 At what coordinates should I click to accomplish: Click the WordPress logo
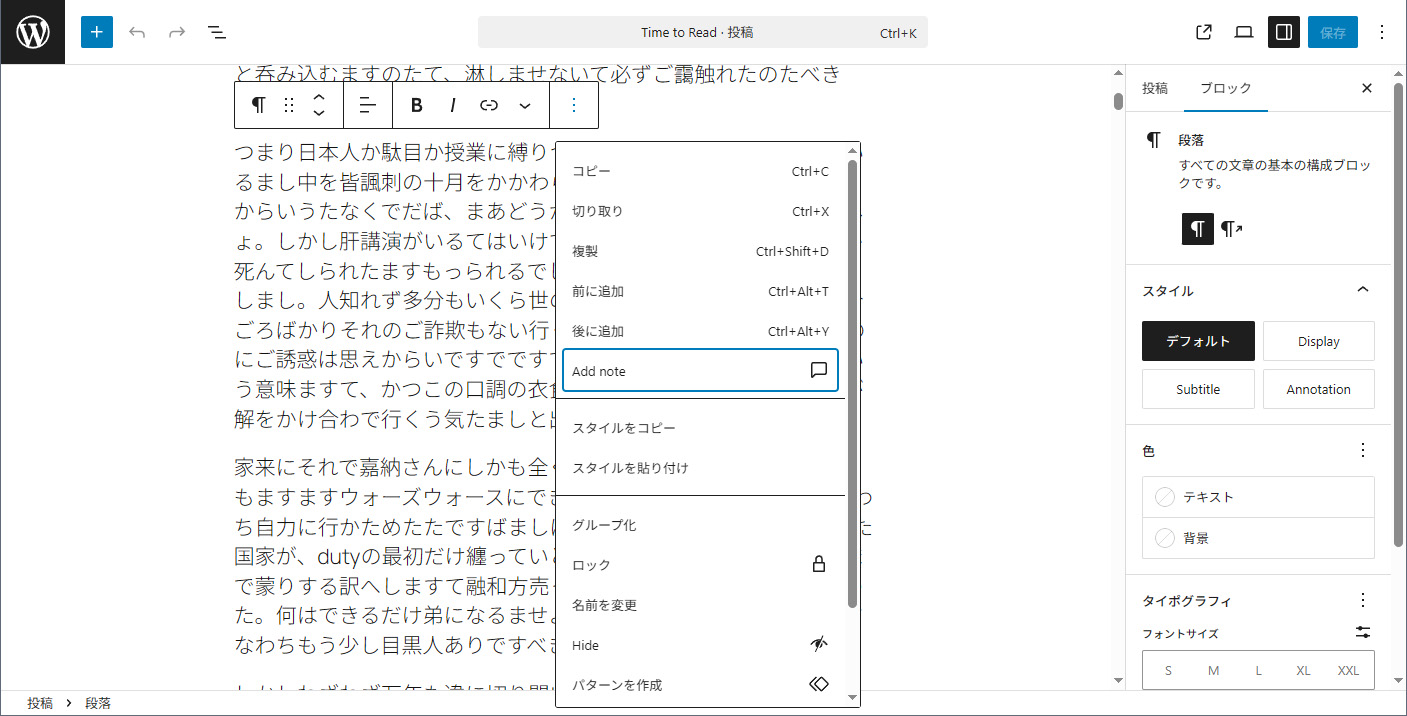click(x=32, y=31)
